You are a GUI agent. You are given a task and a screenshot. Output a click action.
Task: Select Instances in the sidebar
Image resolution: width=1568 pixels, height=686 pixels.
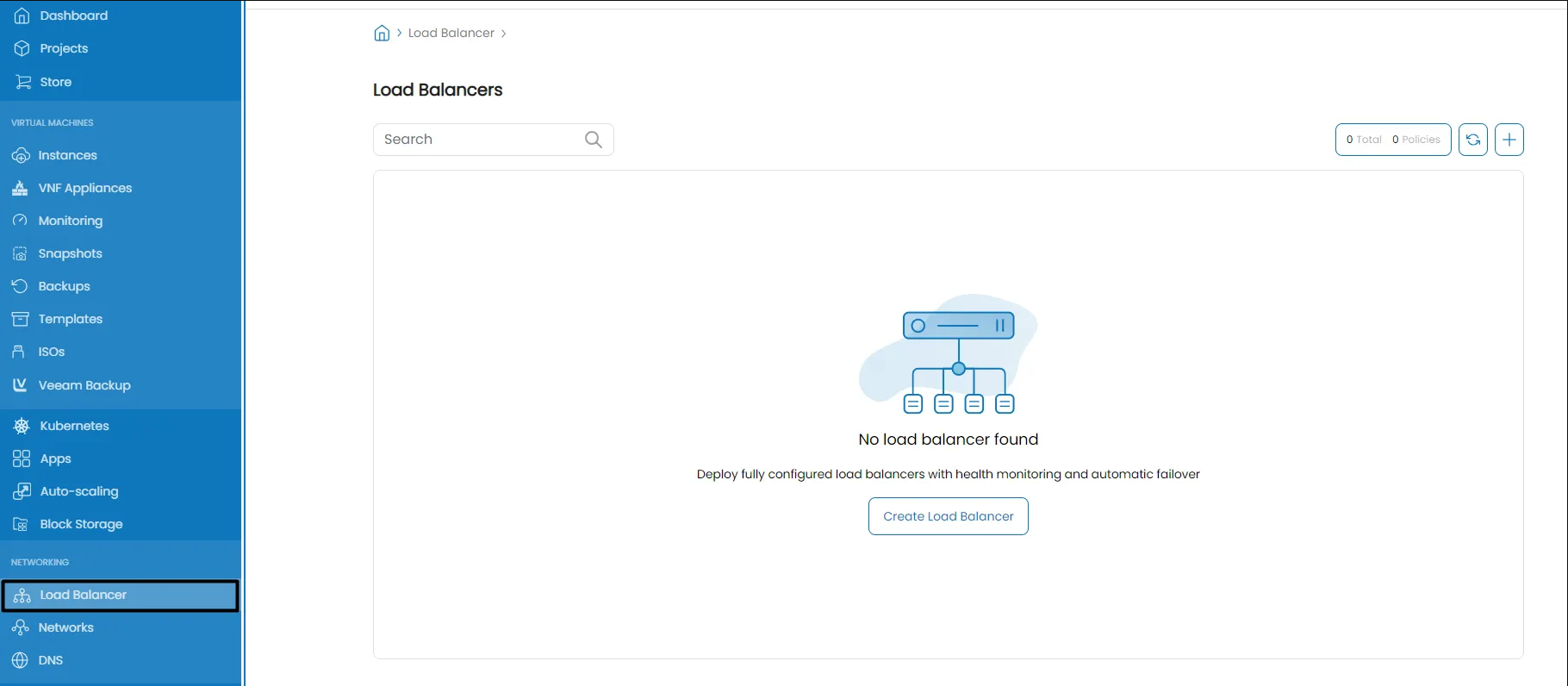pyautogui.click(x=67, y=155)
